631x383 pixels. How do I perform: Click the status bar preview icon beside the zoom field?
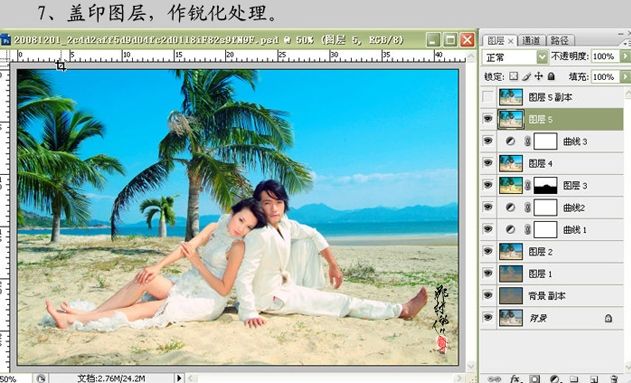(x=41, y=379)
